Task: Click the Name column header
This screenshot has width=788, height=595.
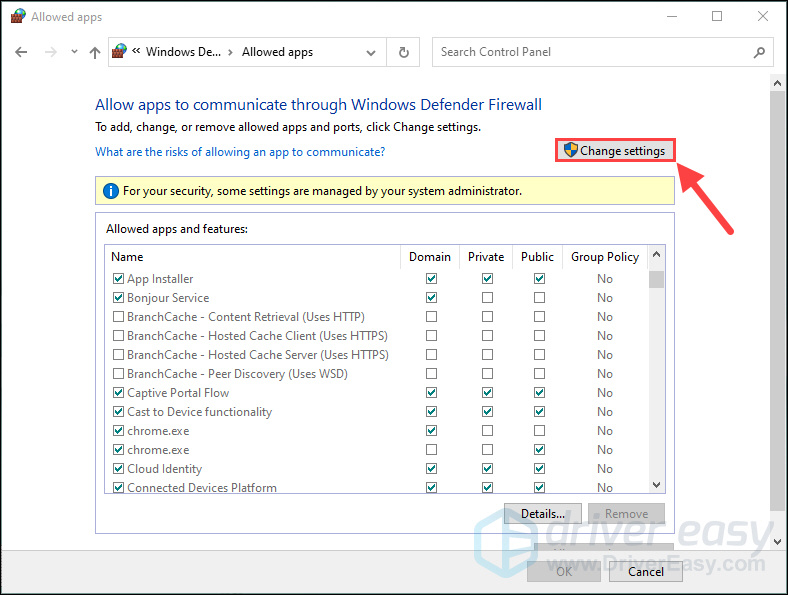Action: (128, 257)
